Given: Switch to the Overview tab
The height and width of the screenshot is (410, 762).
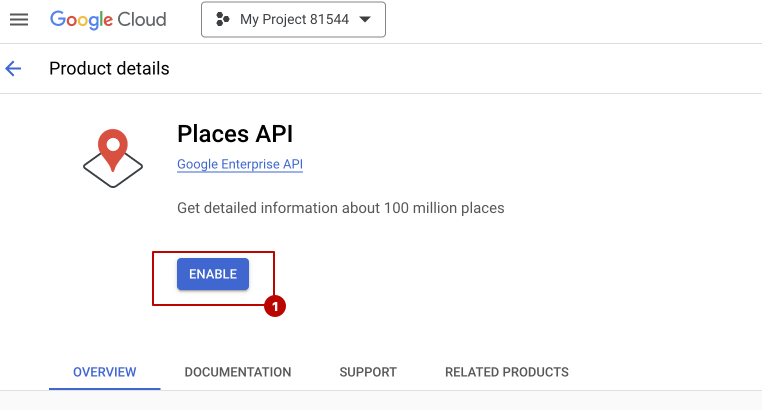Looking at the screenshot, I should pos(104,372).
